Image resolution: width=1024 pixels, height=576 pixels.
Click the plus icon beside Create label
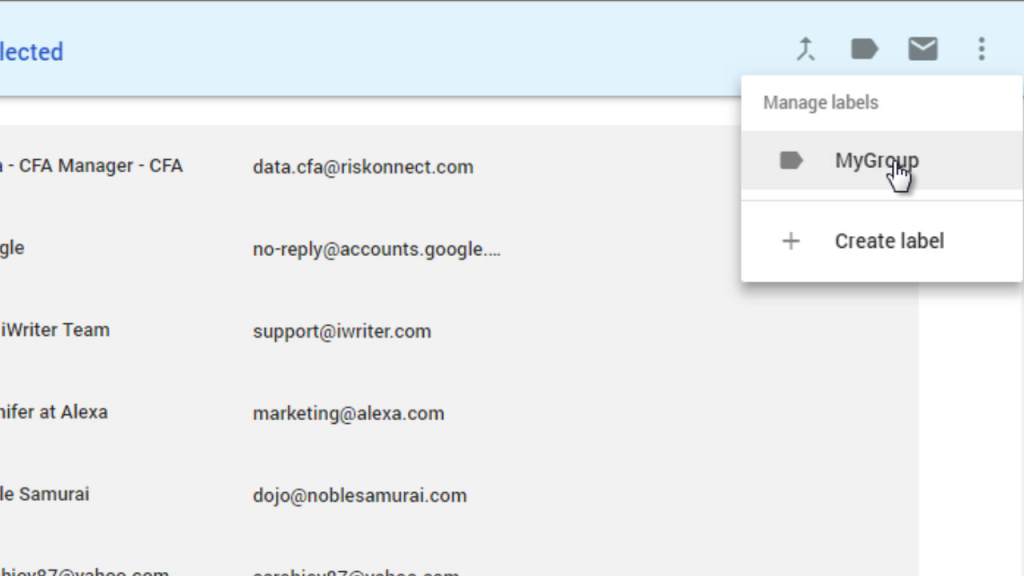(791, 241)
